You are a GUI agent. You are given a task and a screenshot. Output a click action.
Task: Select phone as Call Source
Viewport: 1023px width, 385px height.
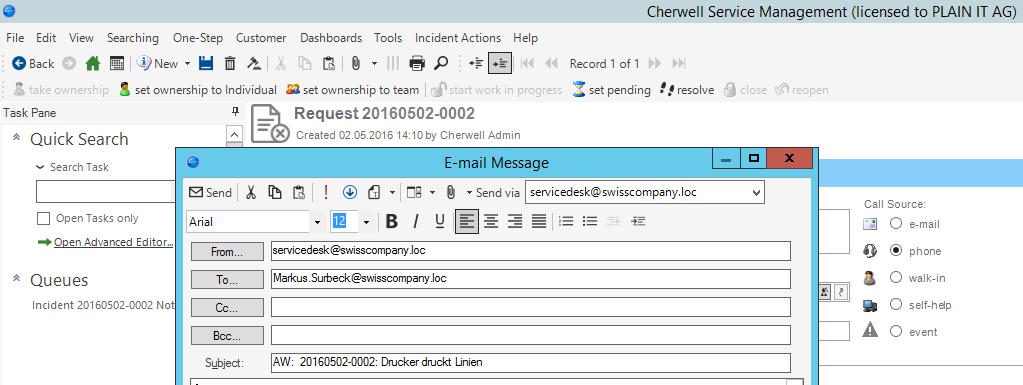(896, 251)
